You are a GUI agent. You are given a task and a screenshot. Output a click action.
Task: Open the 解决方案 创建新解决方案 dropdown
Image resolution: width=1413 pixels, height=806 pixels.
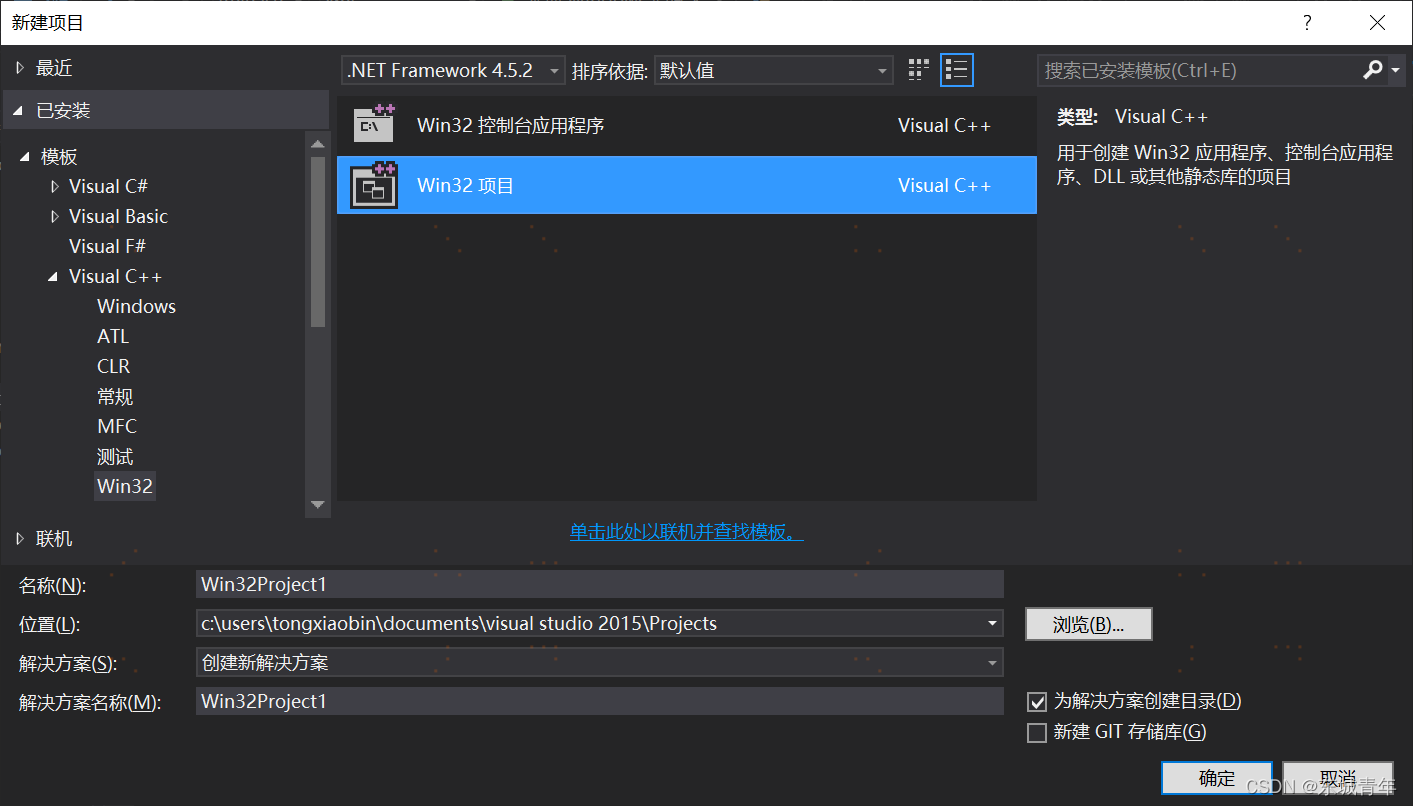click(x=992, y=662)
